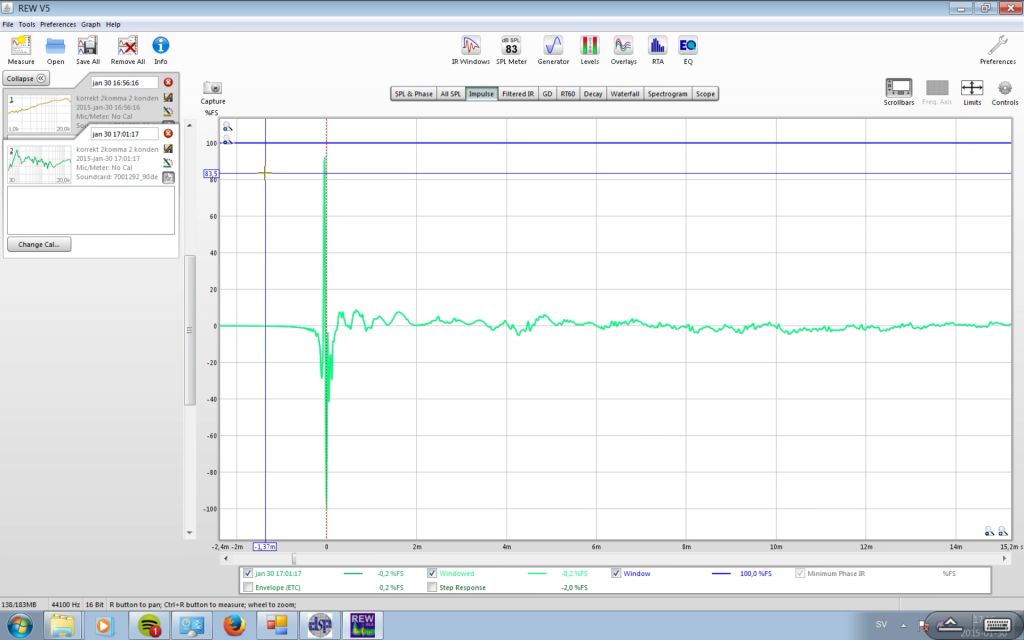
Task: Switch to the RT60 tab
Action: (x=568, y=94)
